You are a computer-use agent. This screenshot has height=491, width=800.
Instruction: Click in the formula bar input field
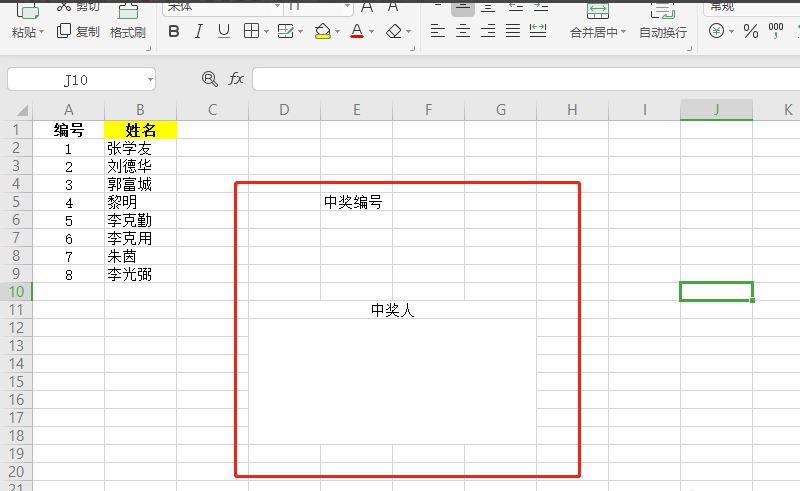520,78
